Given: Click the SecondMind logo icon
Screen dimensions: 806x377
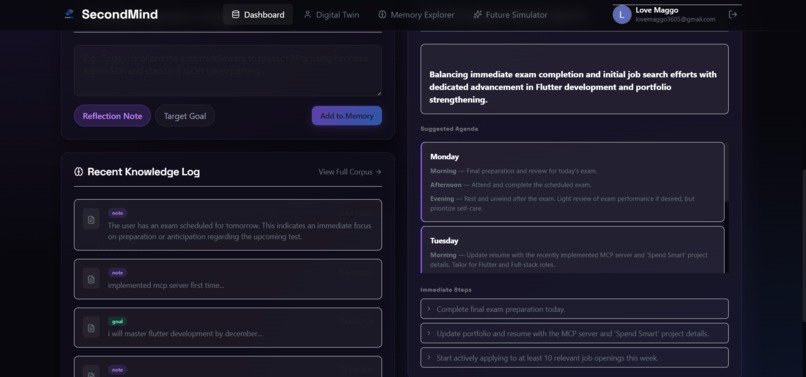Looking at the screenshot, I should pyautogui.click(x=69, y=14).
